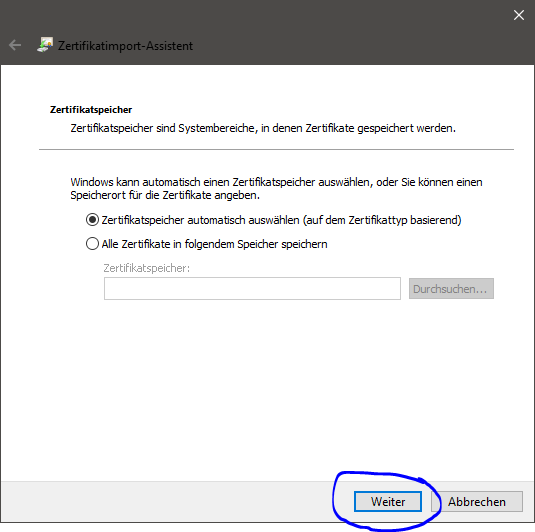Click the bold 'Zertifikatspeicher' heading
Image resolution: width=535 pixels, height=532 pixels.
tap(91, 110)
